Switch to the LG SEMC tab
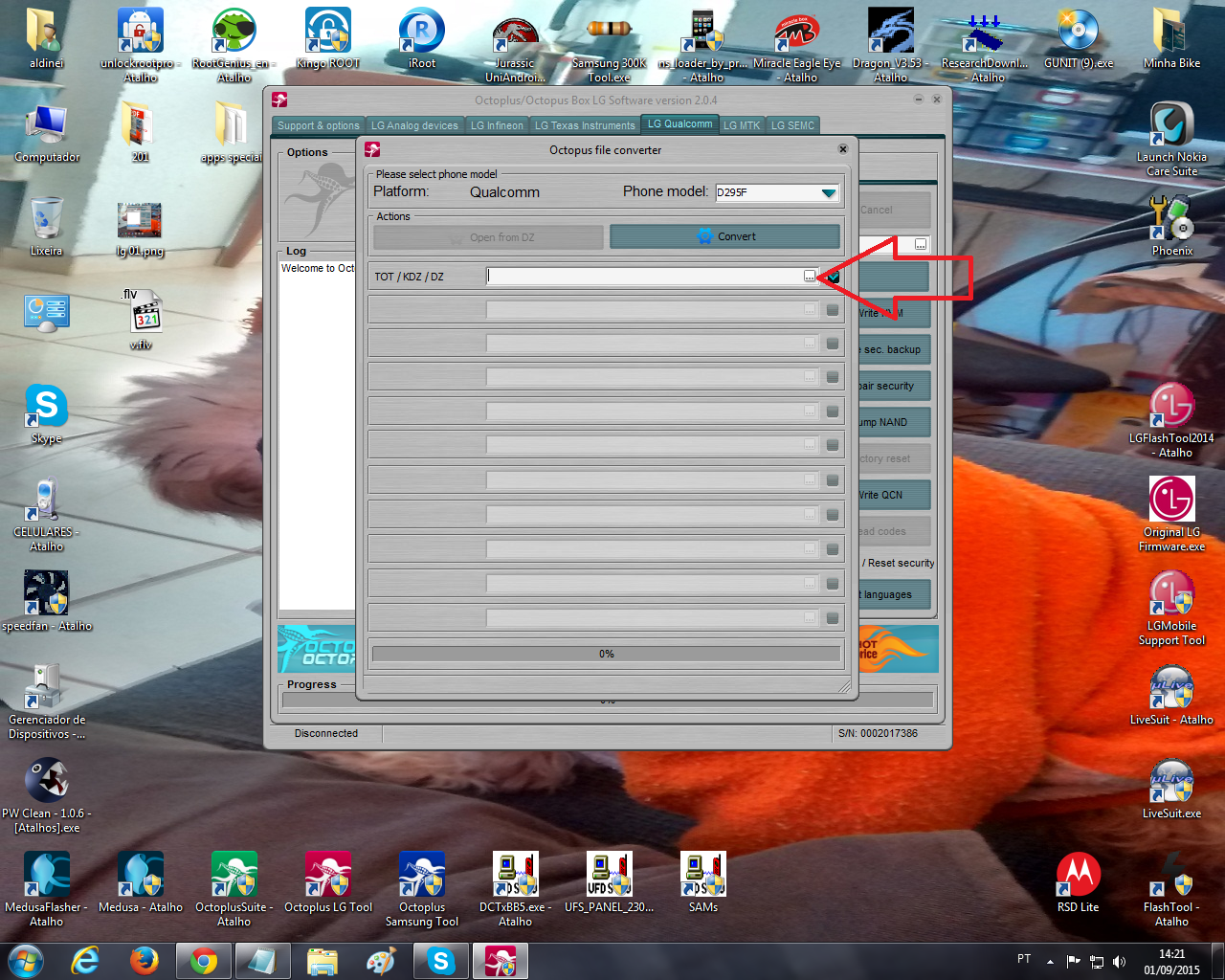The height and width of the screenshot is (980, 1225). (793, 125)
